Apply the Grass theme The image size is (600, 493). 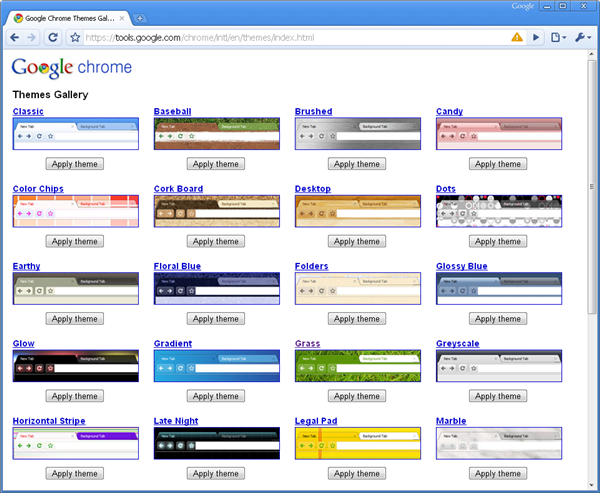coord(357,396)
